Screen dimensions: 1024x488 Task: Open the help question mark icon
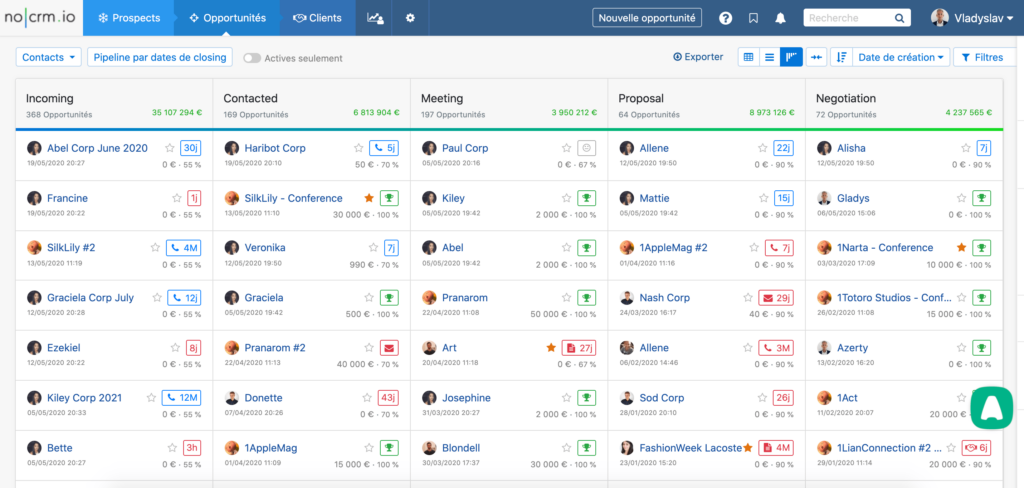(x=725, y=18)
